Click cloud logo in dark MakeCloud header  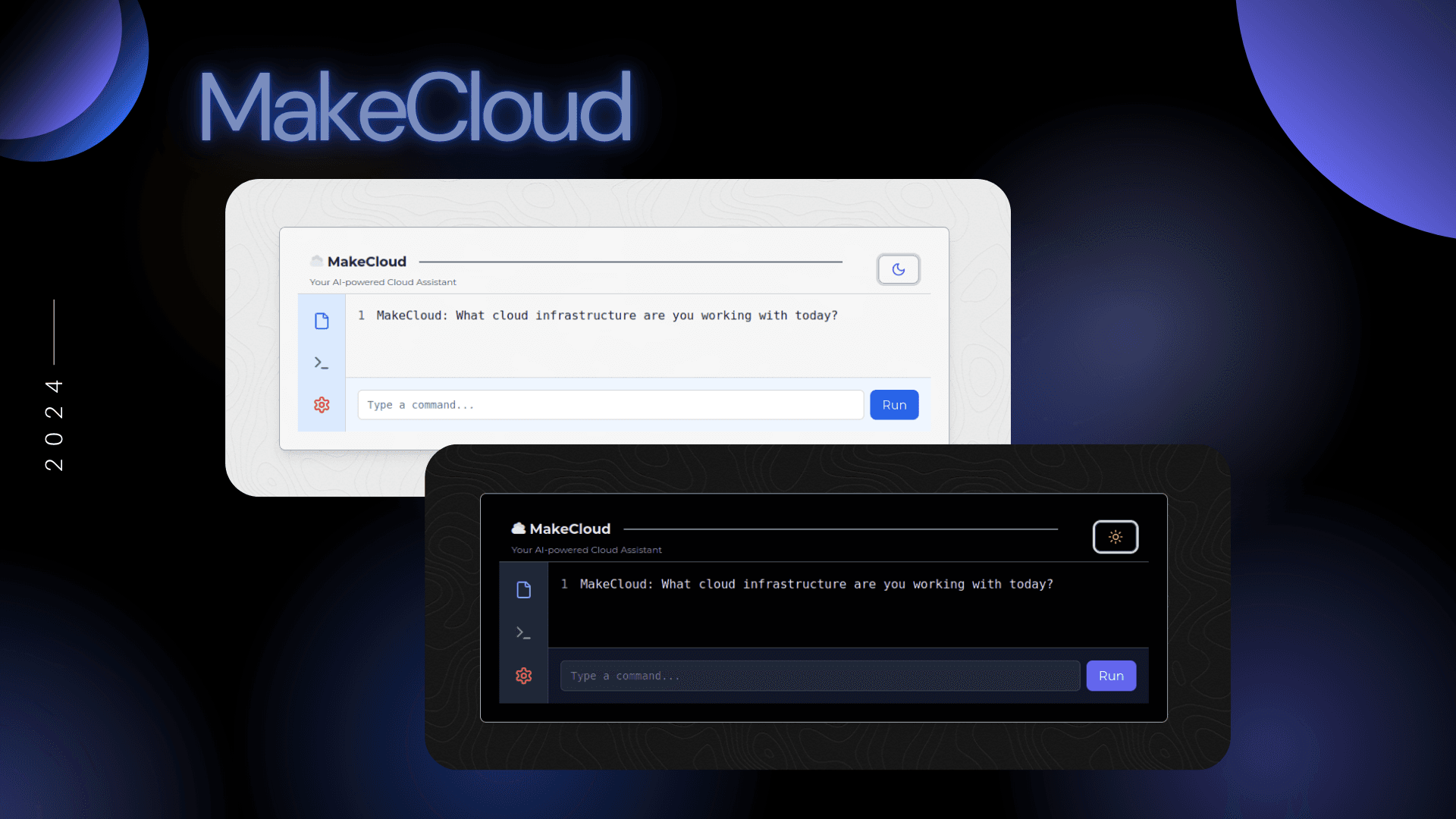click(x=519, y=529)
